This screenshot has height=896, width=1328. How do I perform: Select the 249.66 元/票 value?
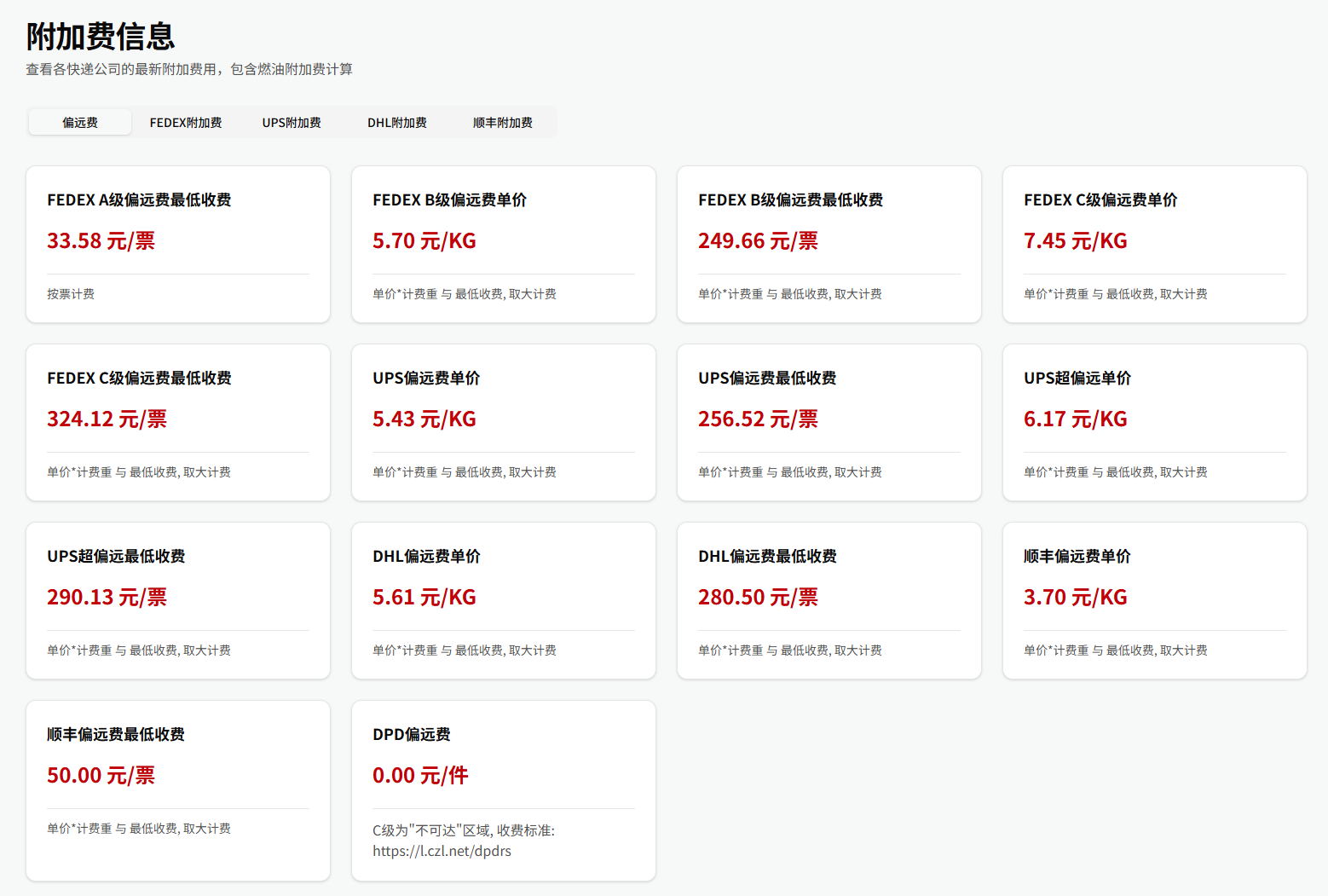point(758,240)
